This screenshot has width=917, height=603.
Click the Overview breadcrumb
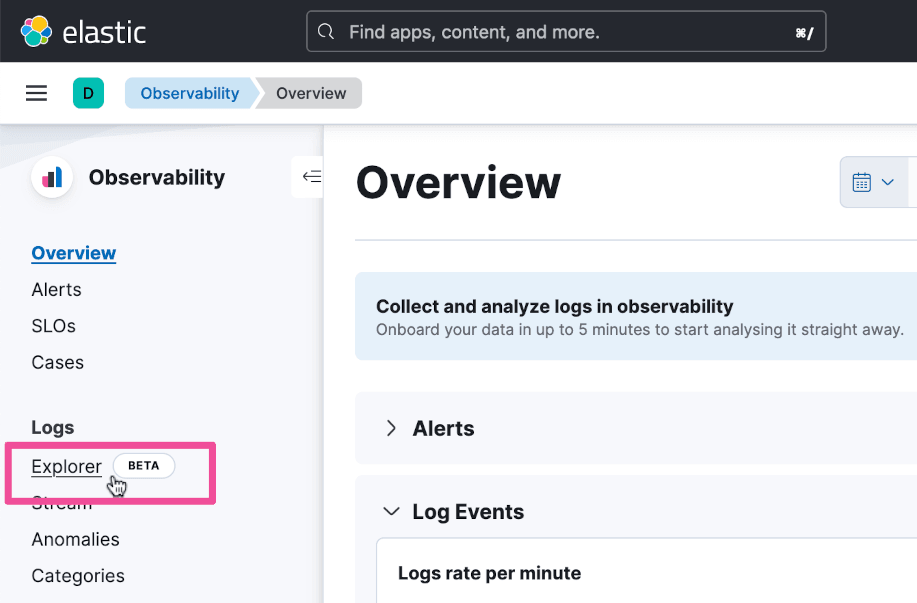point(311,93)
